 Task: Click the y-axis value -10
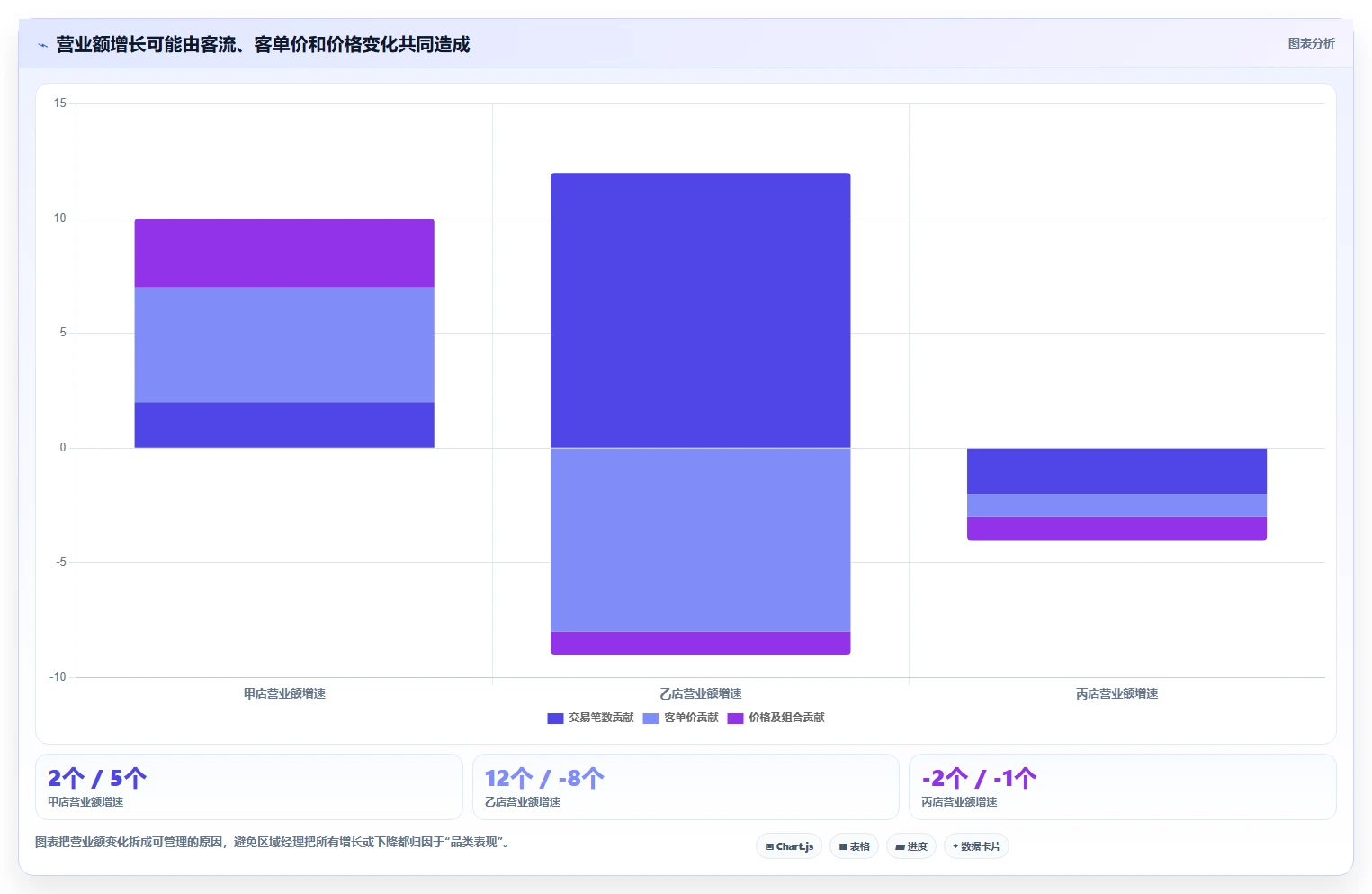58,677
